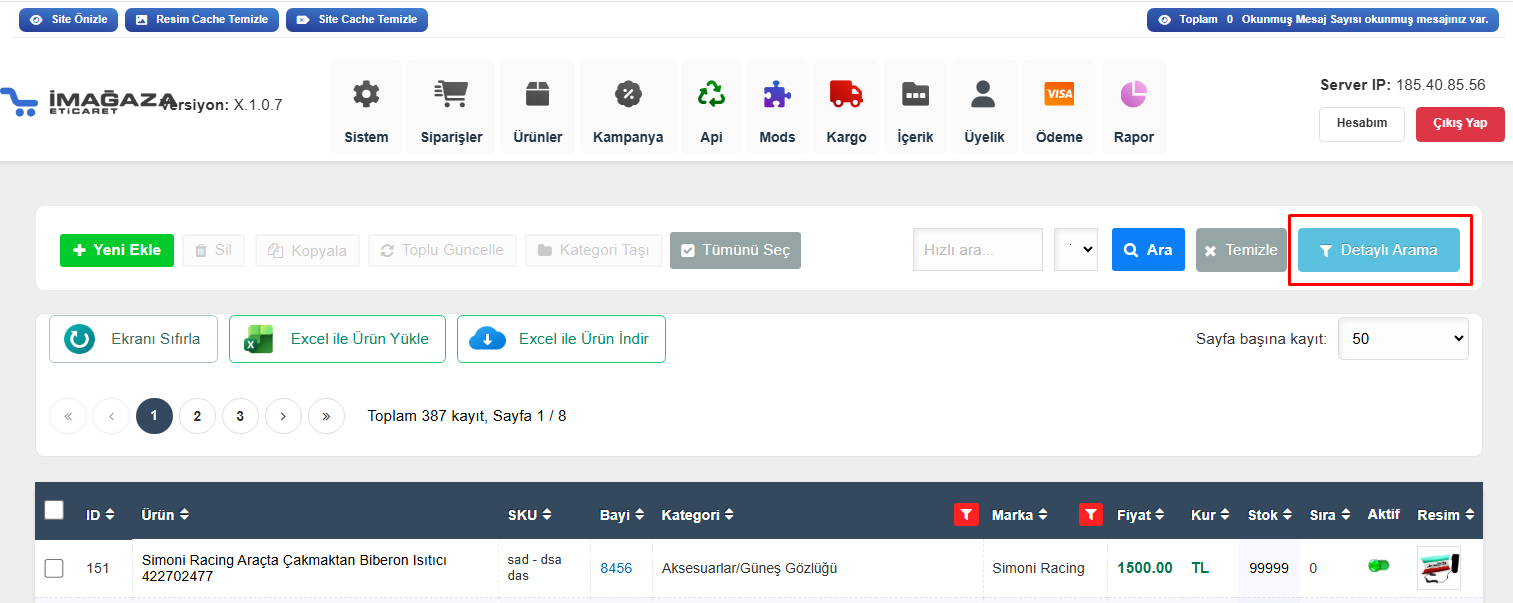The height and width of the screenshot is (603, 1513).
Task: Open Siparişler shopping cart icon
Action: [x=451, y=95]
